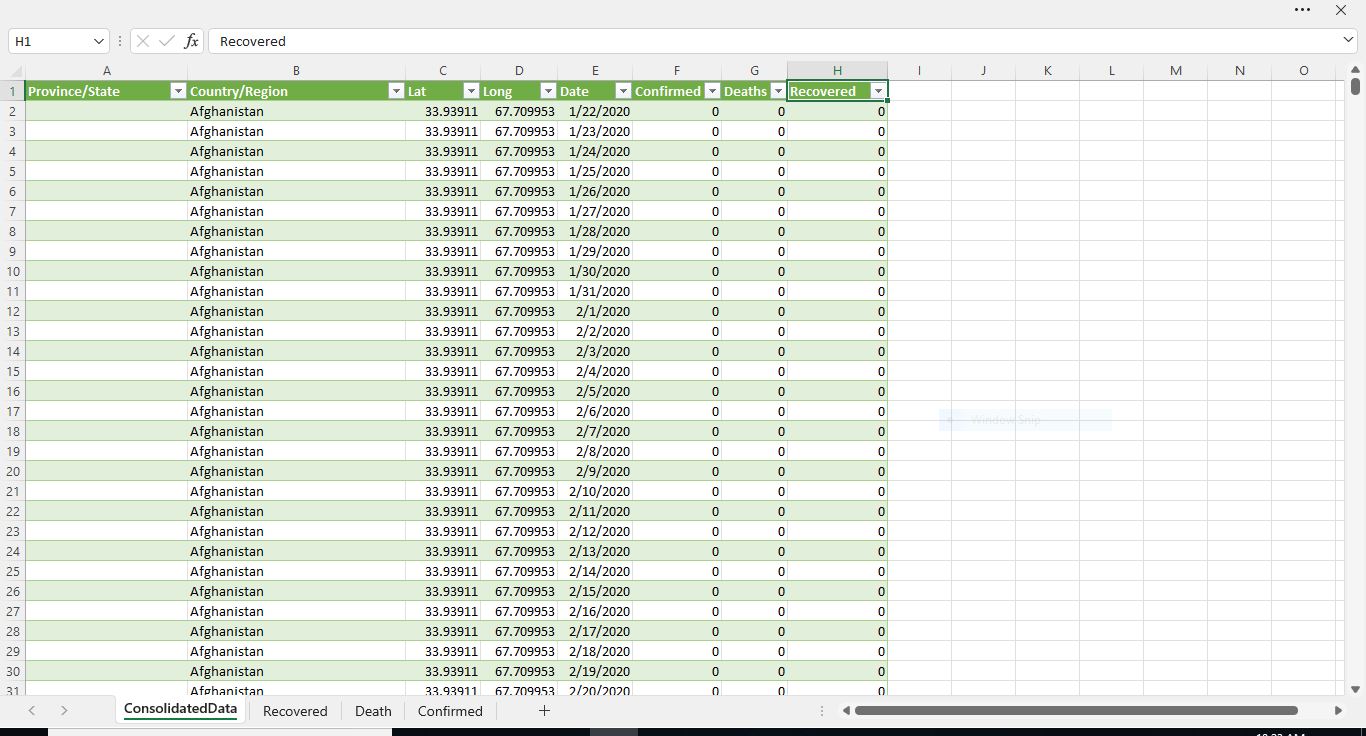Click the formula bar input showing Recovered
Image resolution: width=1366 pixels, height=736 pixels.
click(774, 41)
